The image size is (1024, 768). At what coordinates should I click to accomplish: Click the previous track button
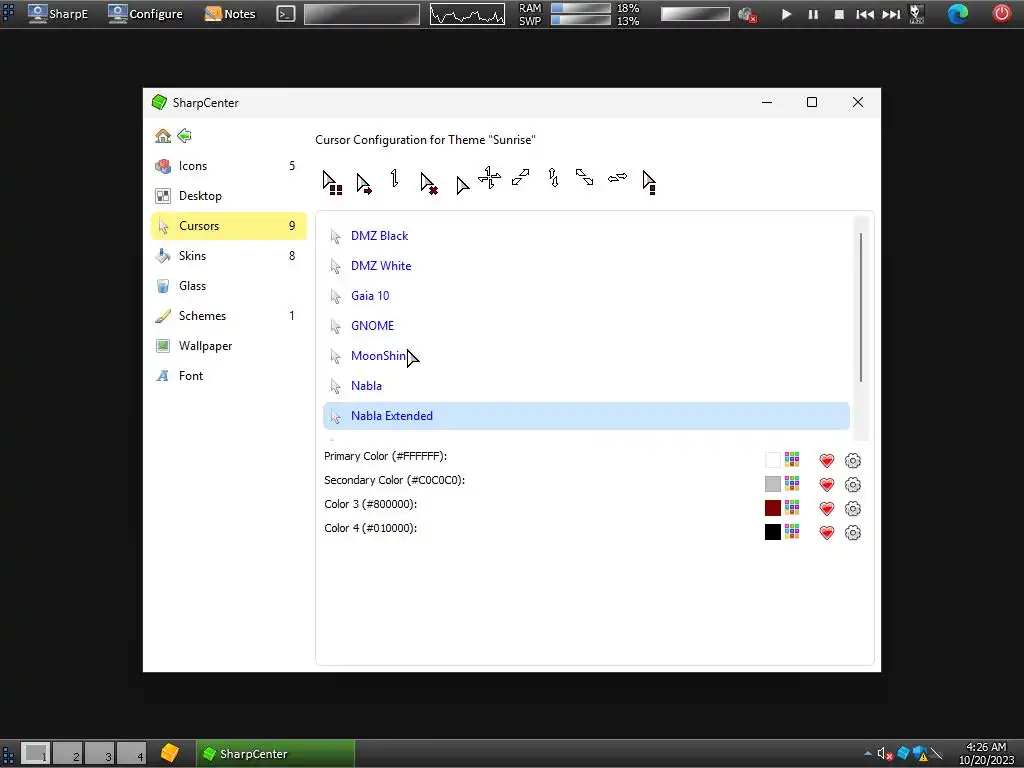[865, 14]
